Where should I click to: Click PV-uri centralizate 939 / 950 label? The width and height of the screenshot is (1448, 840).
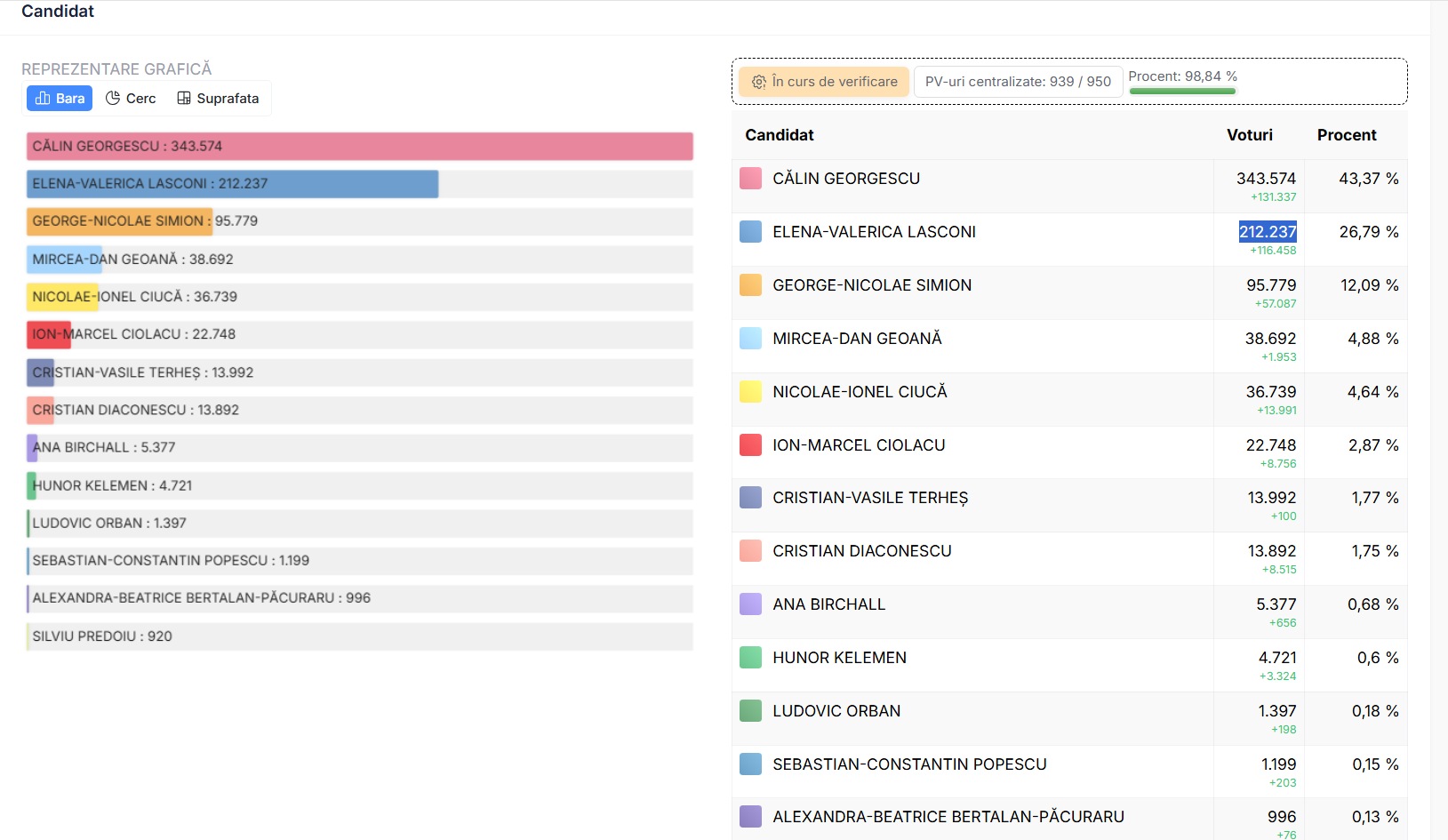coord(1018,82)
